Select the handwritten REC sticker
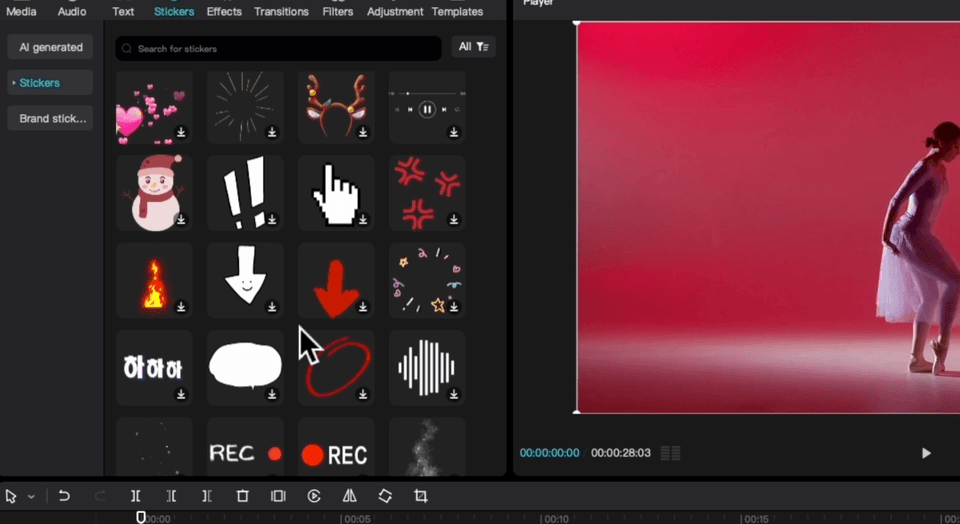Image resolution: width=960 pixels, height=524 pixels. point(245,447)
